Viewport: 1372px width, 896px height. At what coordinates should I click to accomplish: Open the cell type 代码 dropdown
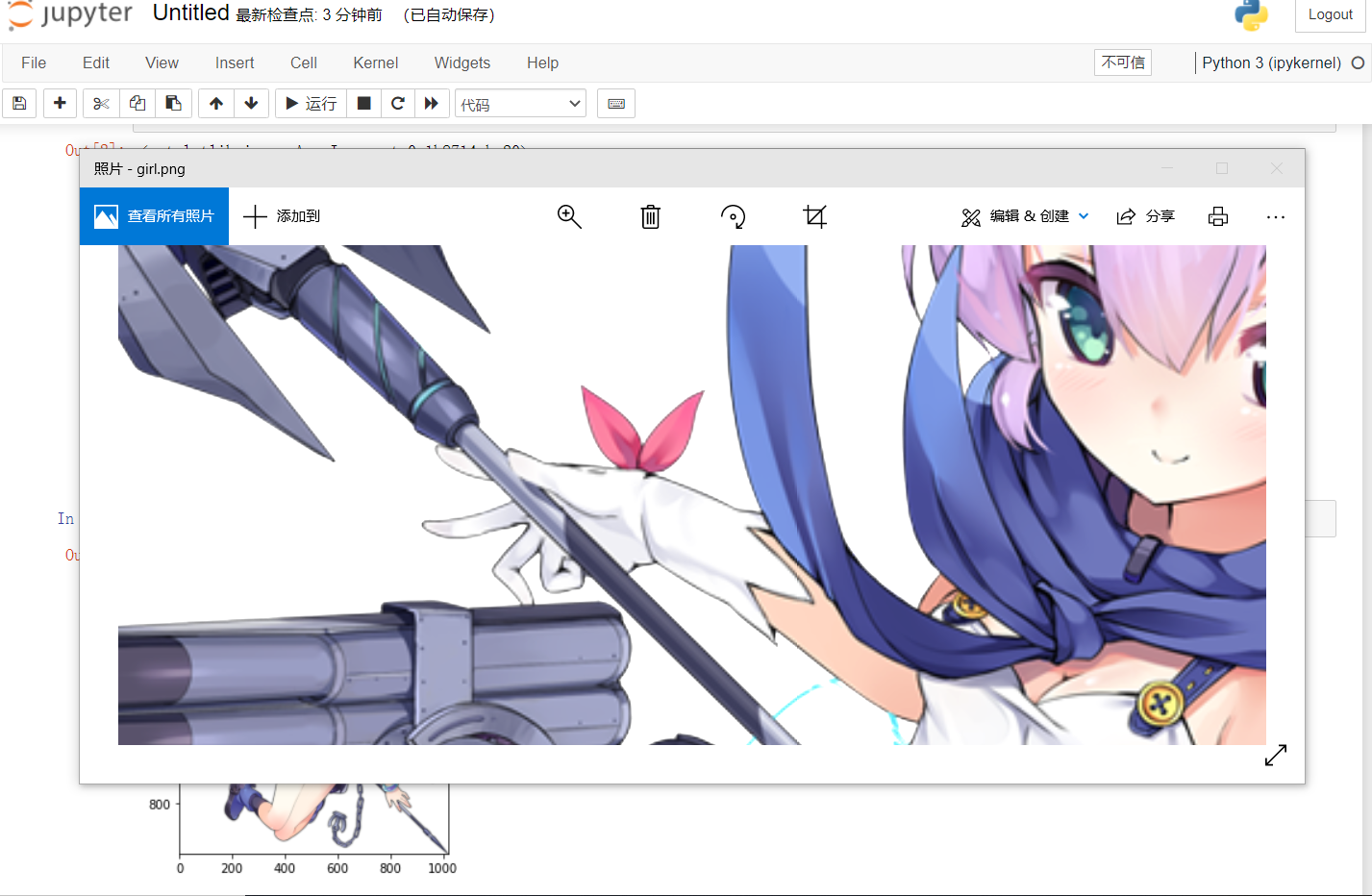coord(520,104)
